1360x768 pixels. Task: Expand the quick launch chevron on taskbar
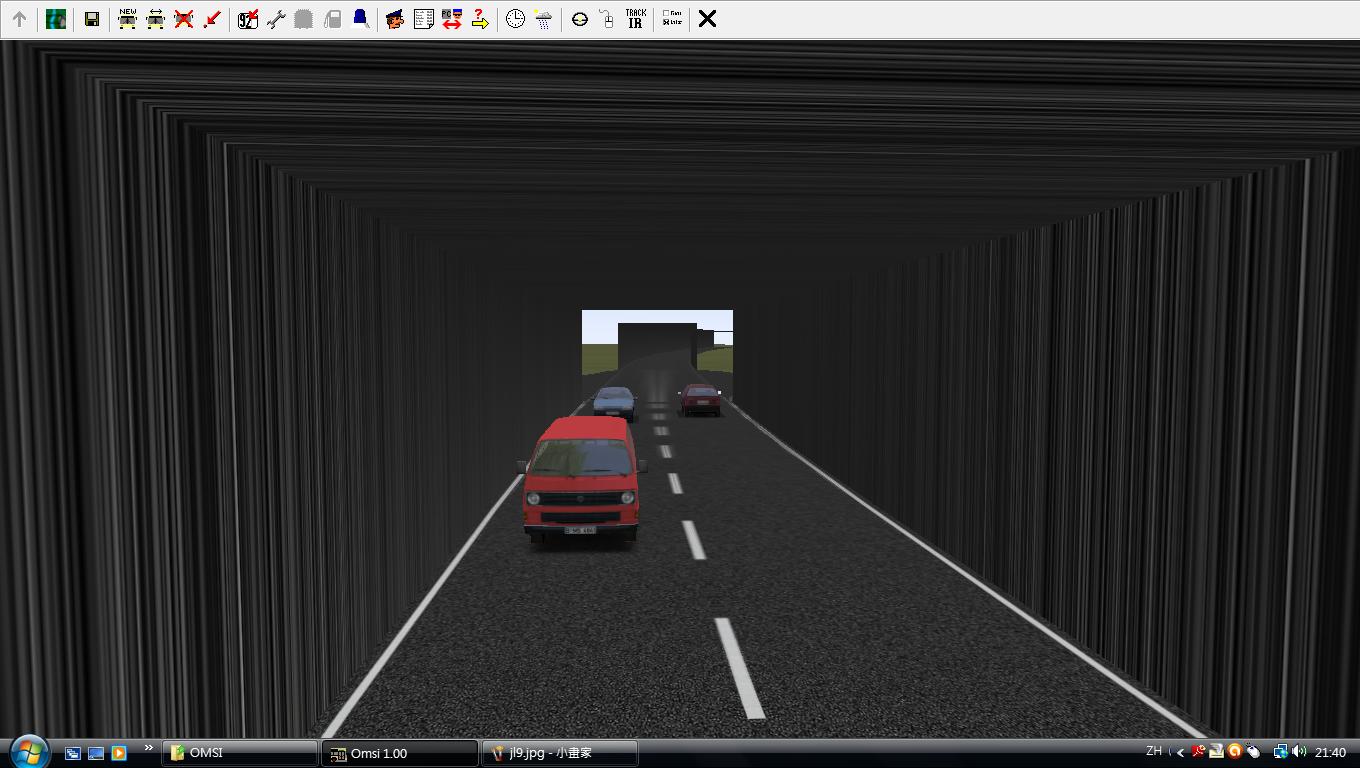(149, 748)
